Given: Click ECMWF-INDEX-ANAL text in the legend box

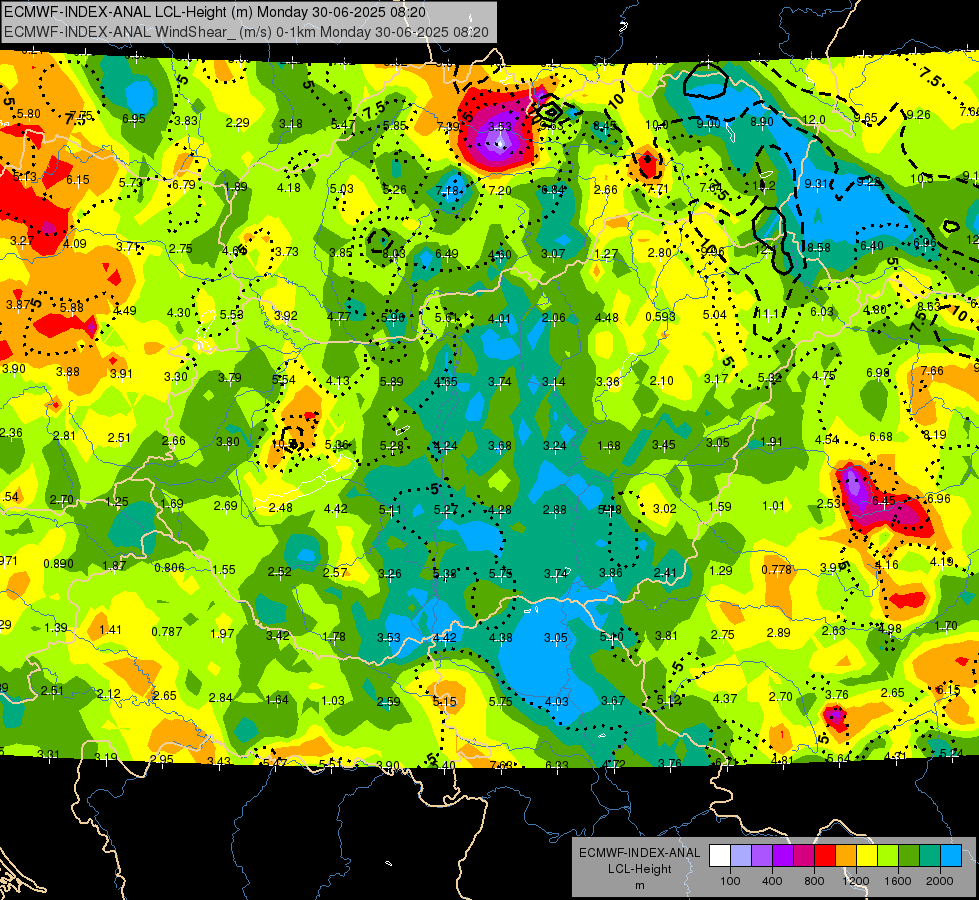Looking at the screenshot, I should 640,853.
